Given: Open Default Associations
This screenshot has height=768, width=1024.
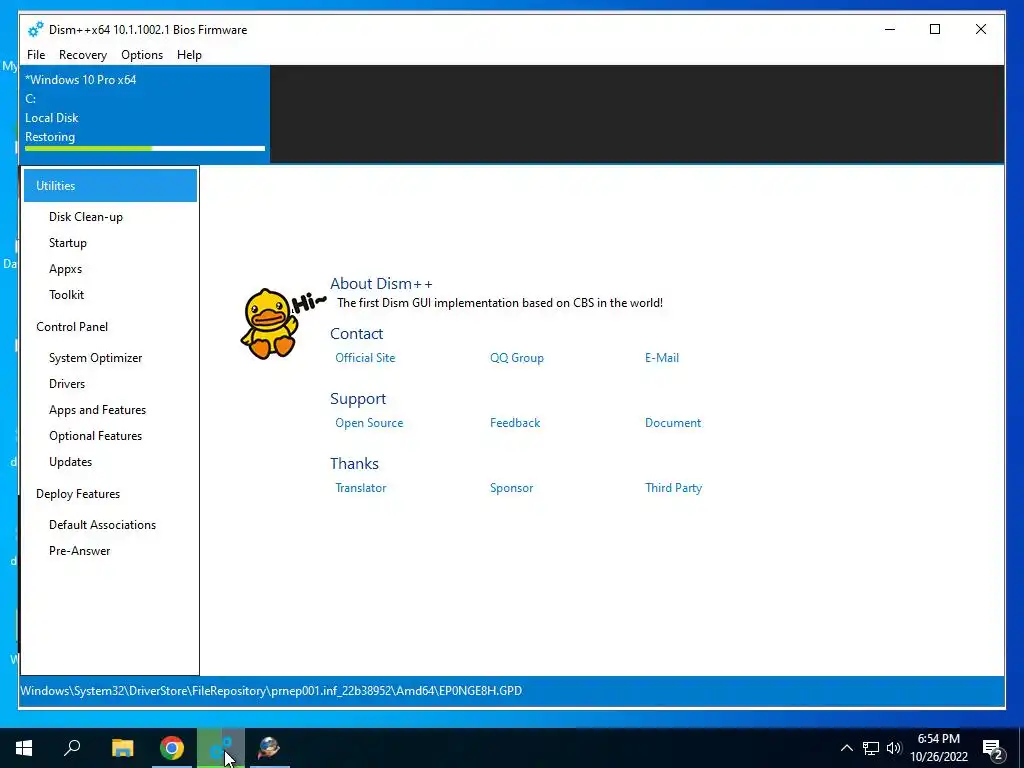Looking at the screenshot, I should [x=102, y=525].
